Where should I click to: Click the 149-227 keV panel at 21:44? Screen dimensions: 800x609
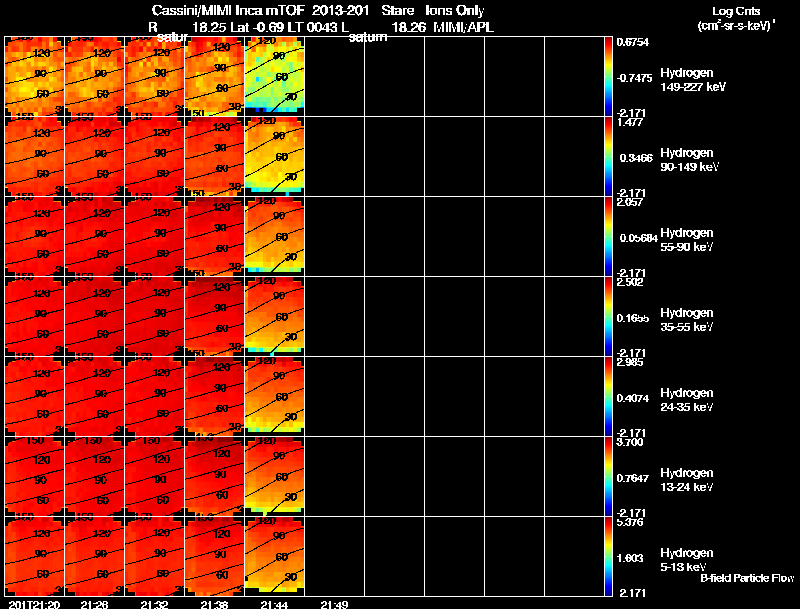(274, 76)
